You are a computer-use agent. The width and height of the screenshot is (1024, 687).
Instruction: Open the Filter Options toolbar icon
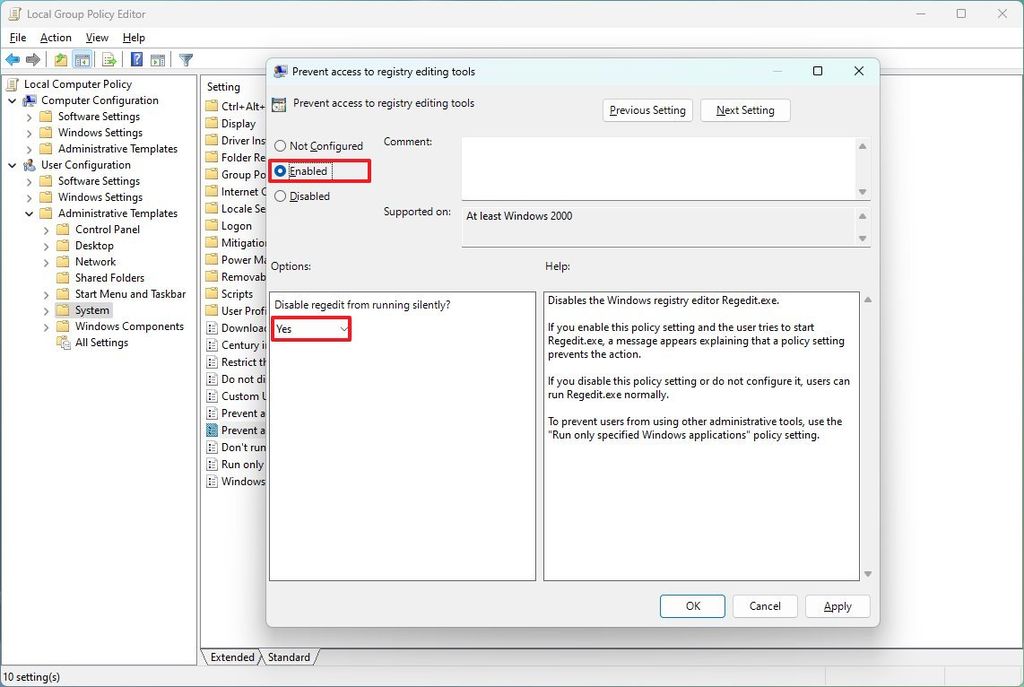tap(186, 59)
